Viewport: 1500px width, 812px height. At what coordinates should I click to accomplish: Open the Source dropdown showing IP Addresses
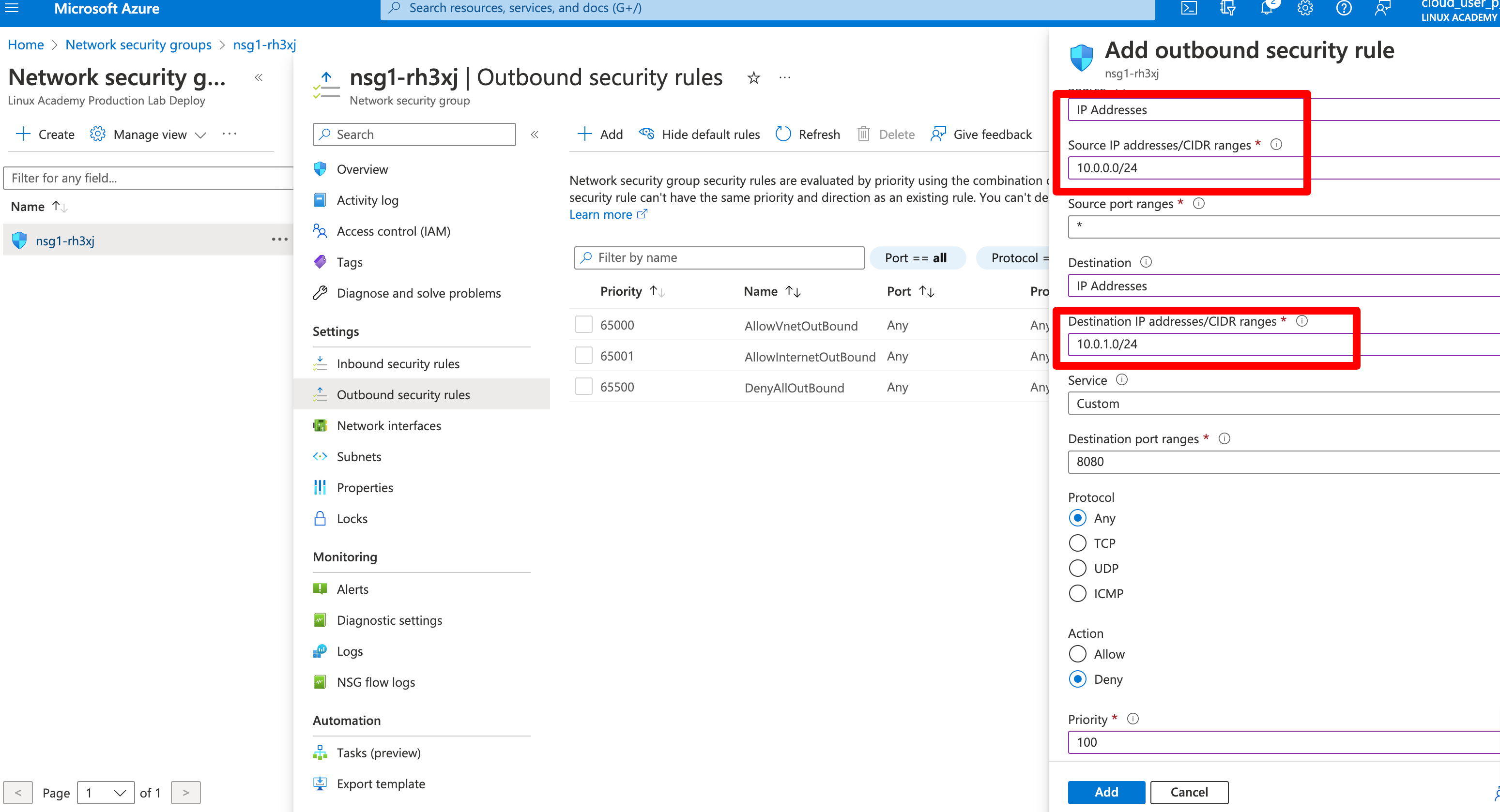point(1284,109)
